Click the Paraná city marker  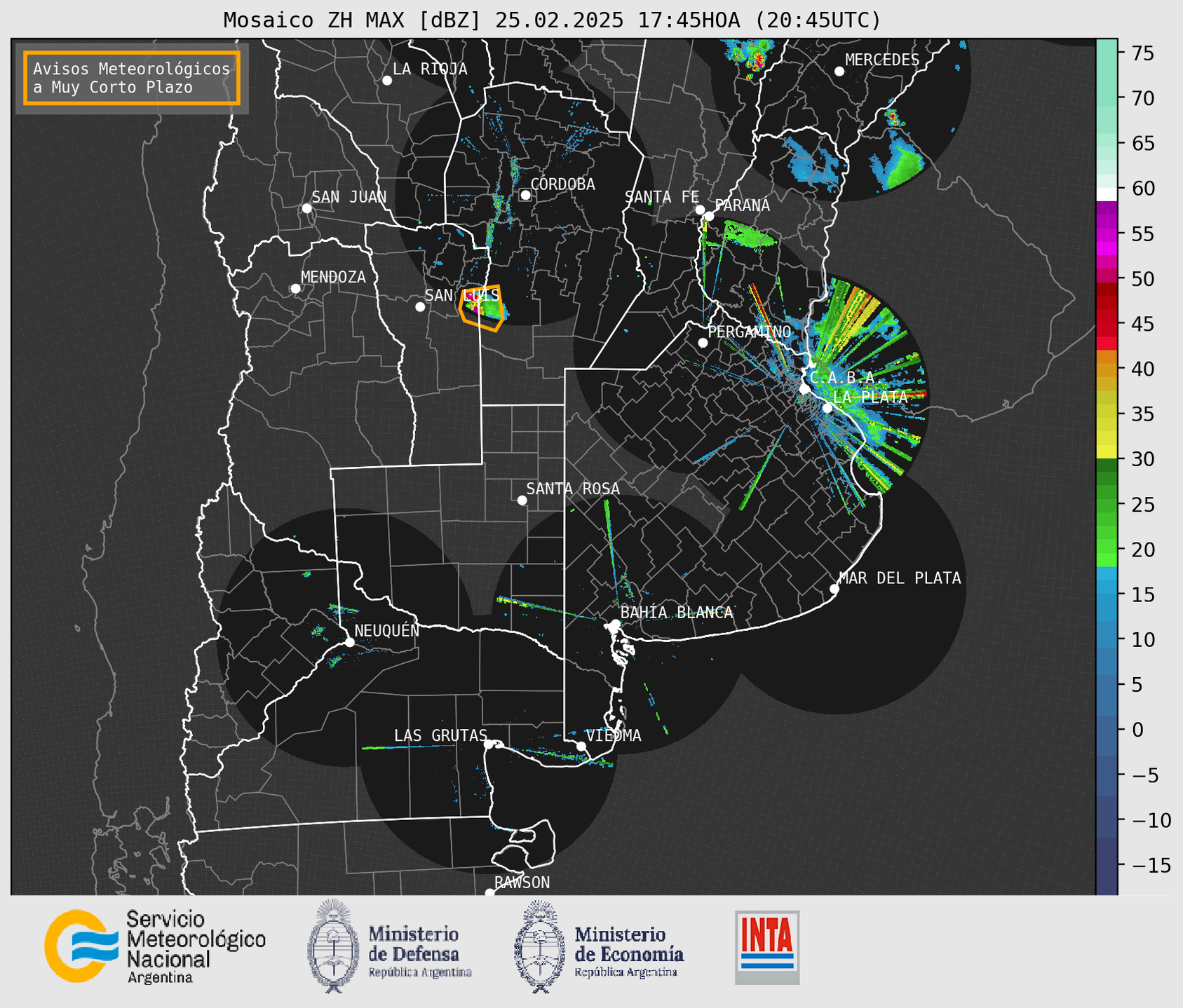pos(709,216)
